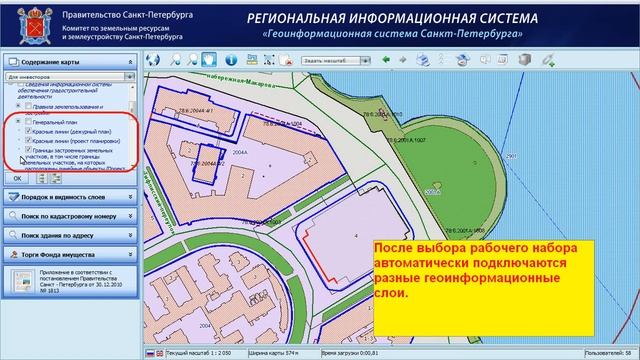This screenshot has height=360, width=640.
Task: Click the Saint Petersburg coat of arms
Action: click(x=35, y=25)
